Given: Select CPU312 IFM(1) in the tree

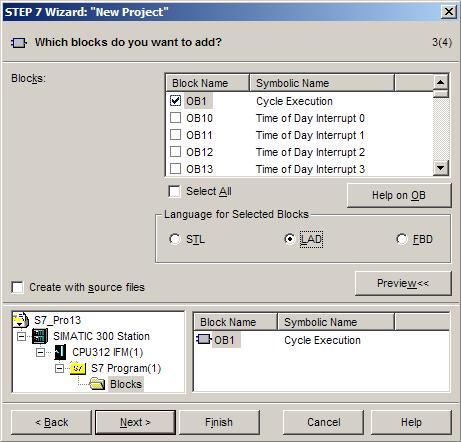Looking at the screenshot, I should coord(108,352).
